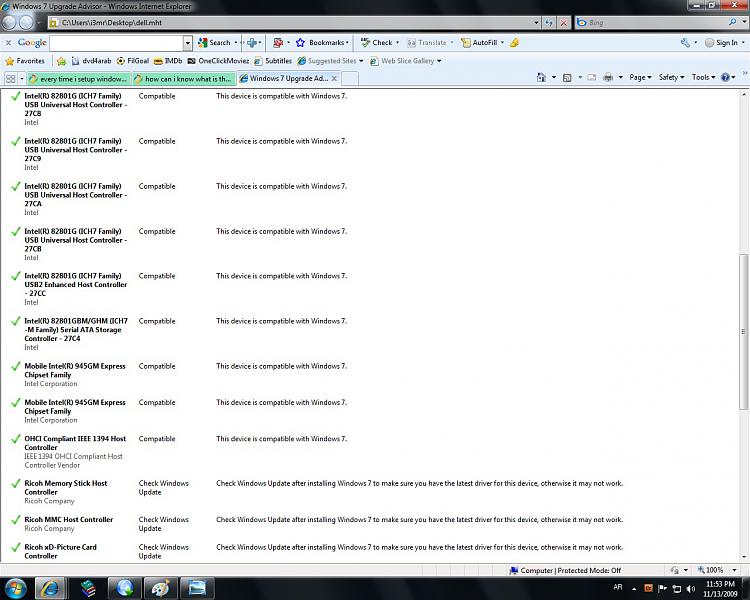Open the IMDb favorite link
750x600 pixels.
coord(168,61)
